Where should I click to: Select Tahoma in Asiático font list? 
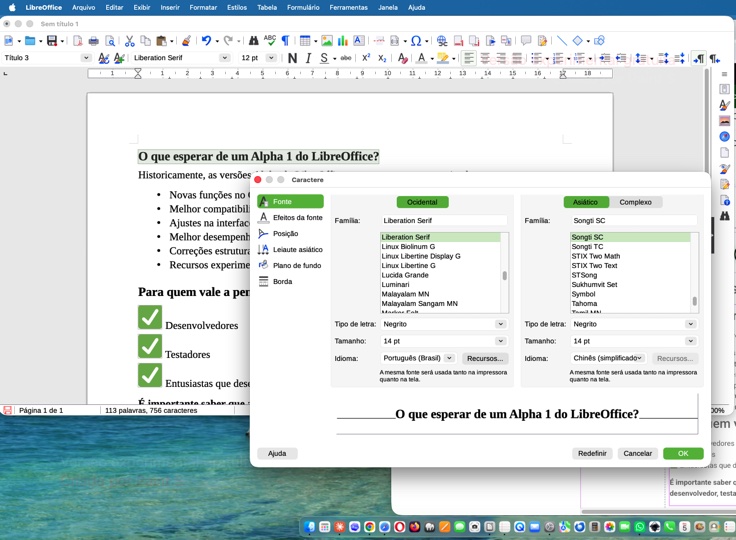coord(630,303)
